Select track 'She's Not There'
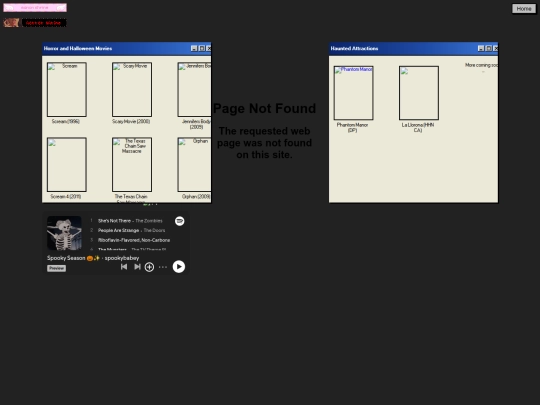Screen dimensions: 540x405 click(x=114, y=221)
